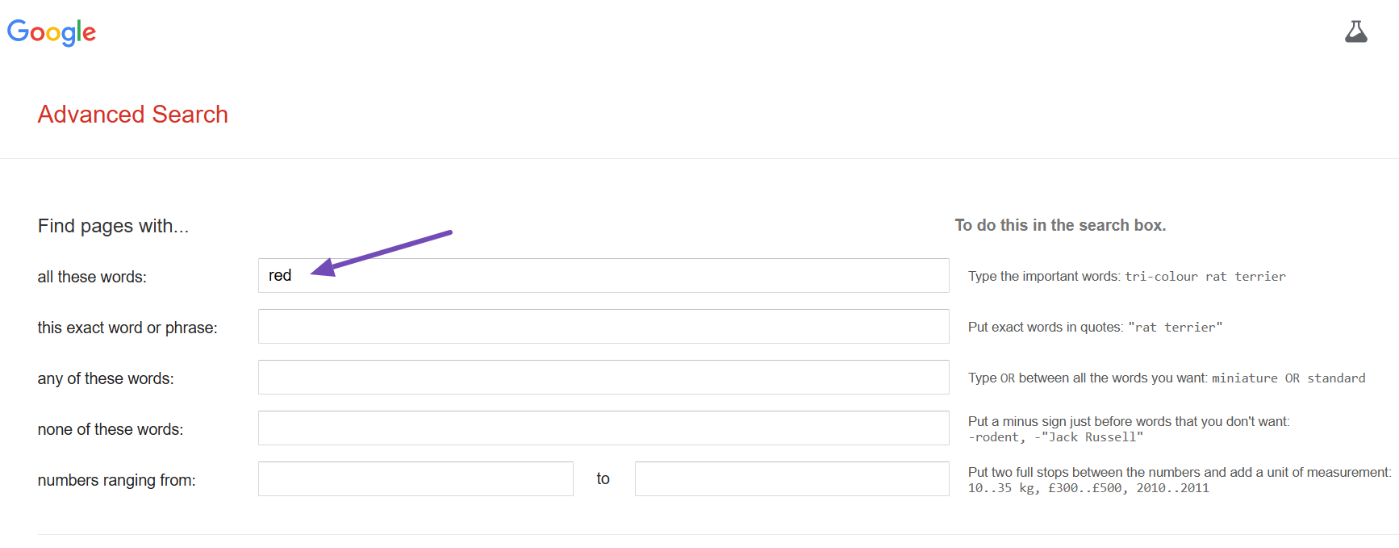Click 'To do this in the search box' heading
The image size is (1399, 548).
pos(1060,226)
